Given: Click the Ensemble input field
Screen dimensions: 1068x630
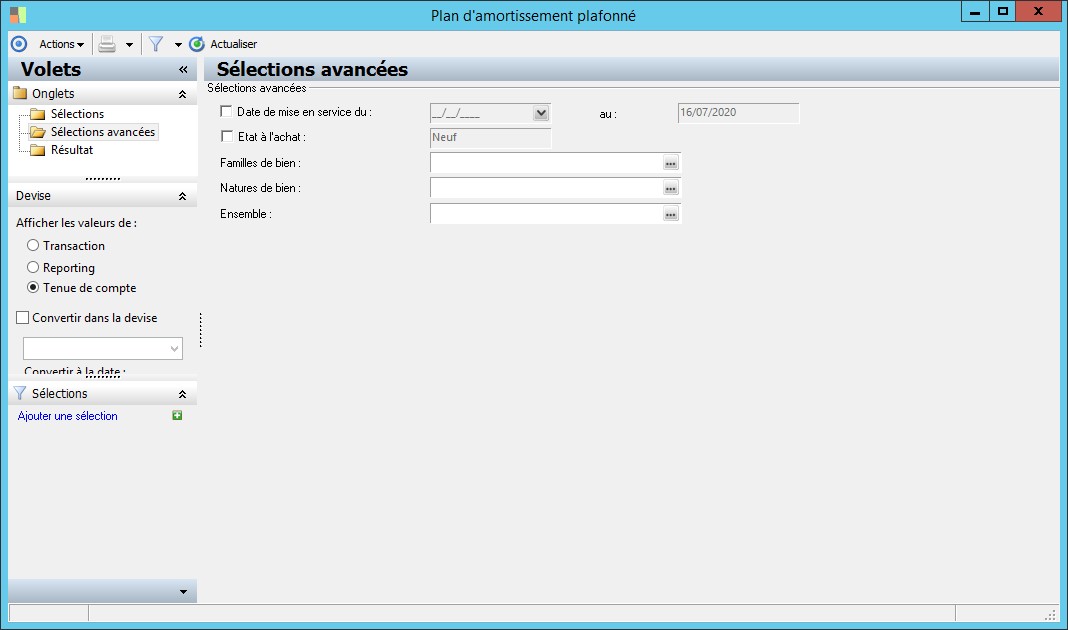Looking at the screenshot, I should (x=546, y=214).
